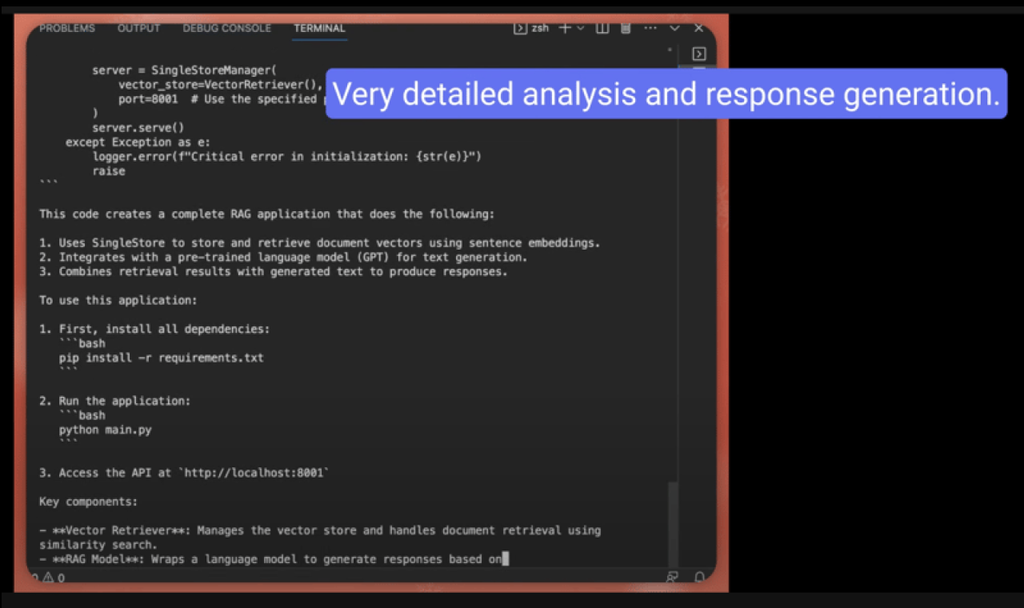
Task: Select the DEBUG CONSOLE tab
Action: tap(227, 28)
